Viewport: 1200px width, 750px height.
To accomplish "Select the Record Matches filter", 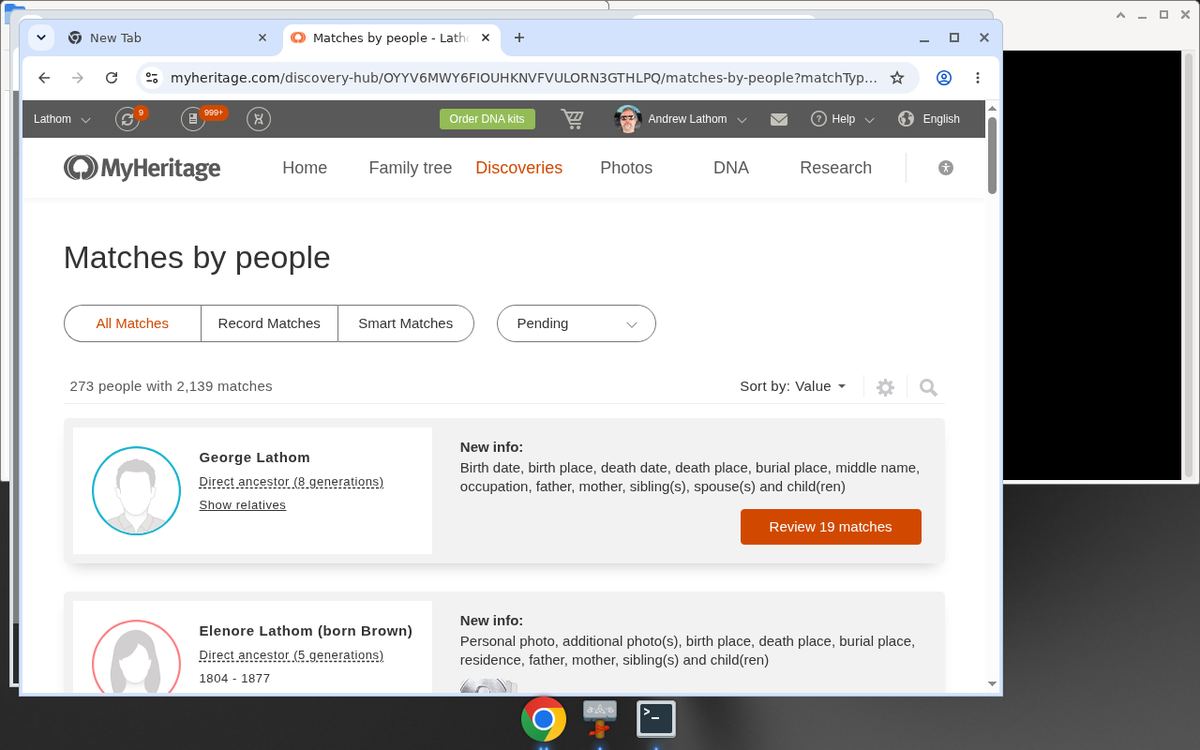I will (x=269, y=323).
